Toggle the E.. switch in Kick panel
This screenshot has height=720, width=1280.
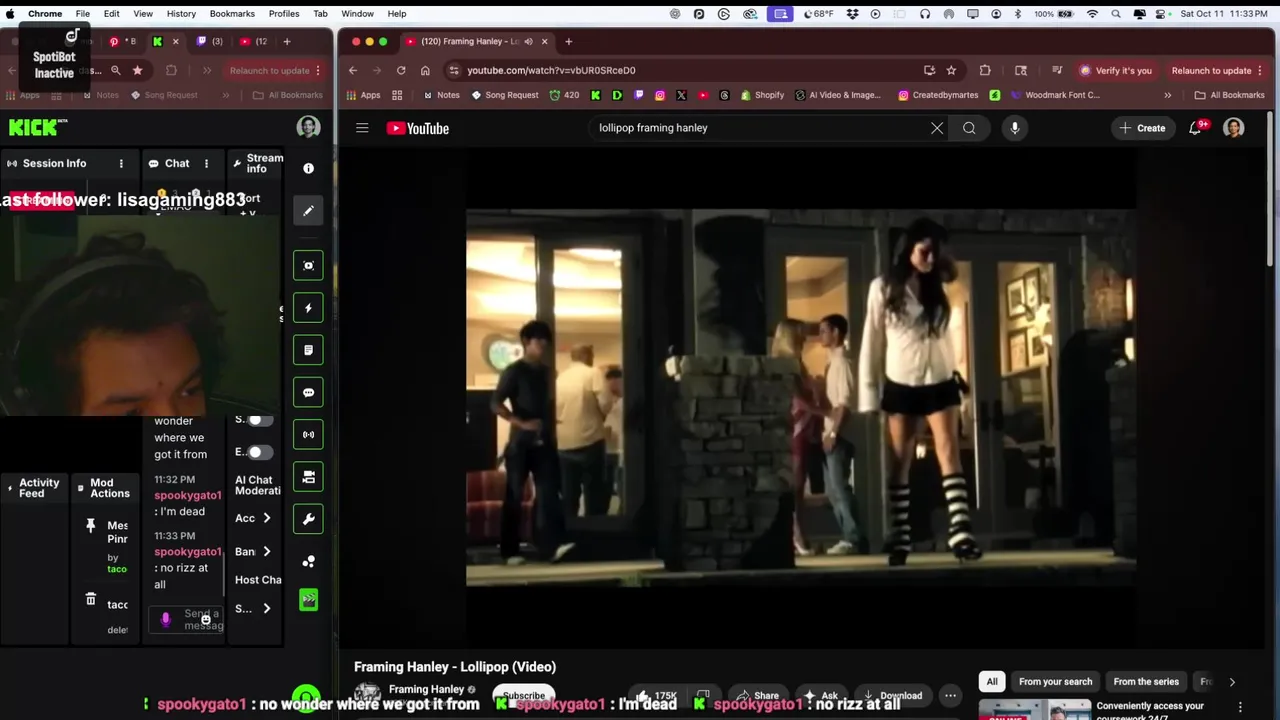(258, 452)
